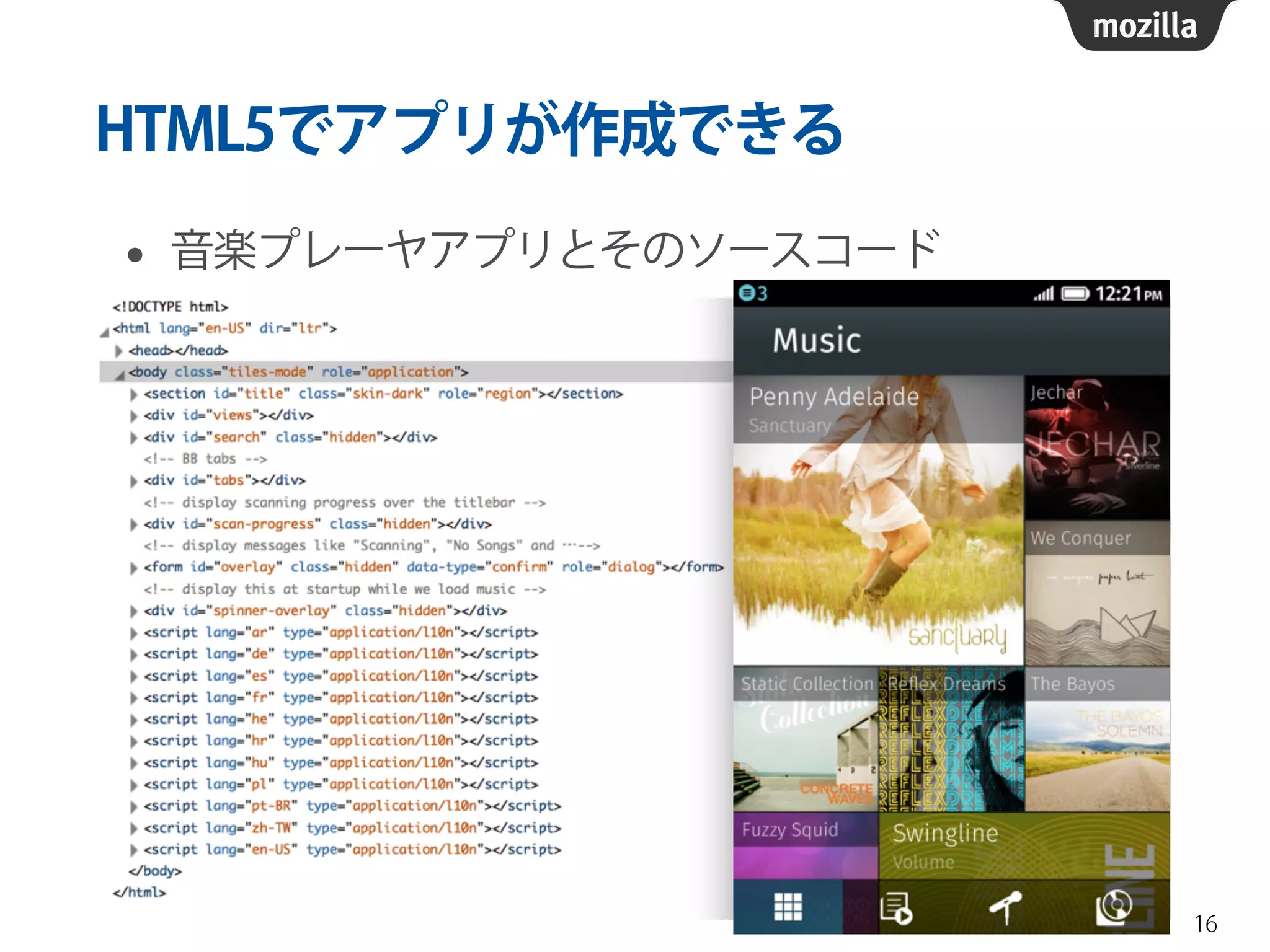The width and height of the screenshot is (1270, 952).
Task: Open the Penny Adelaide Sanctuary album tile
Action: click(878, 520)
